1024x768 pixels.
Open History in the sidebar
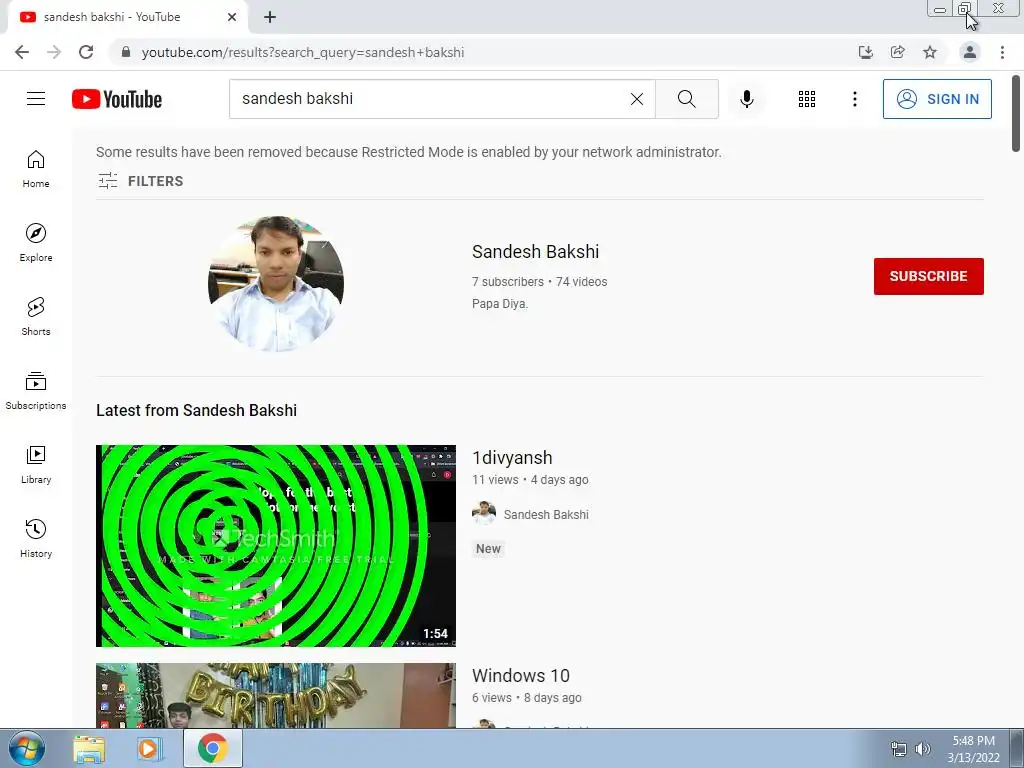coord(36,538)
